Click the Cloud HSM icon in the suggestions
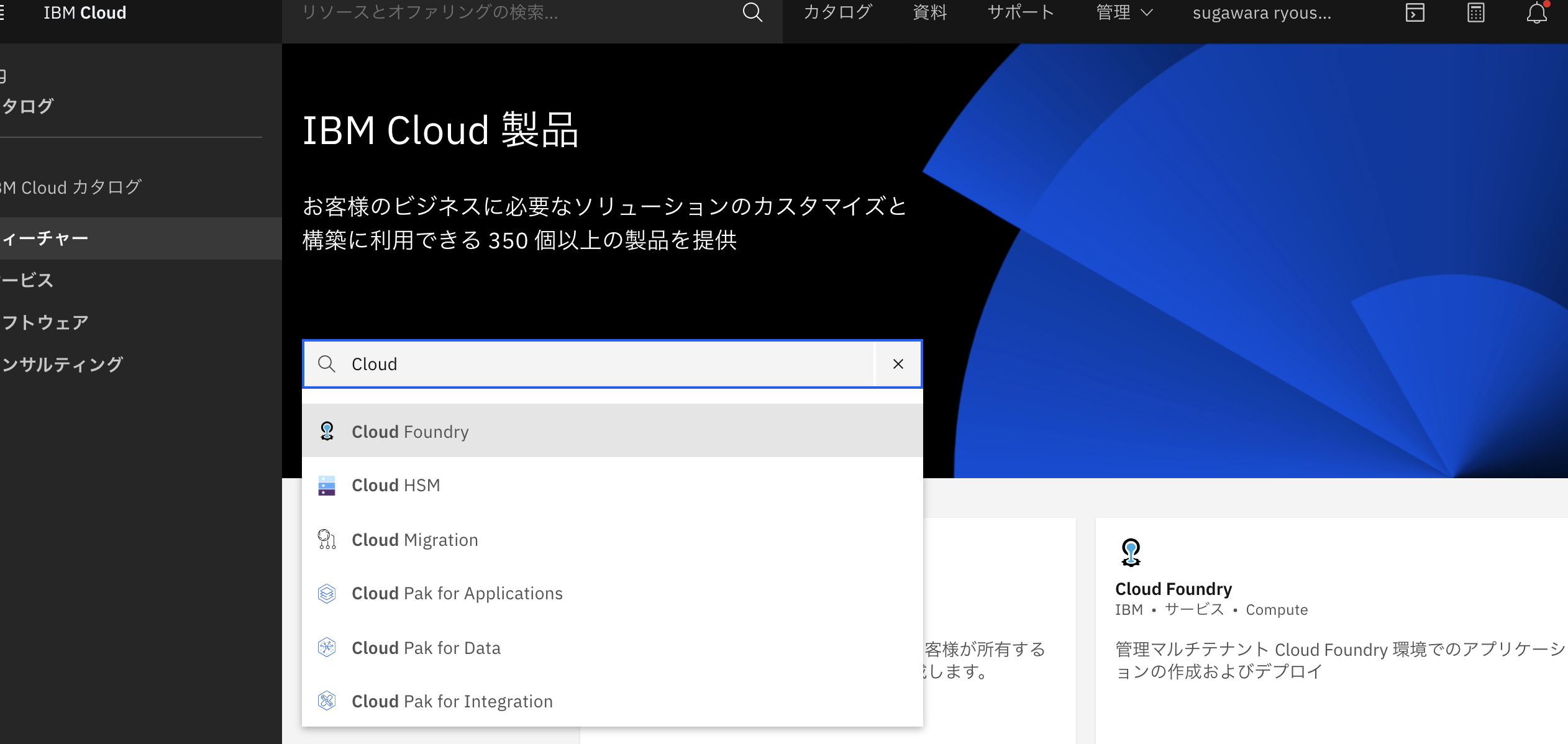The height and width of the screenshot is (744, 1568). pos(327,485)
